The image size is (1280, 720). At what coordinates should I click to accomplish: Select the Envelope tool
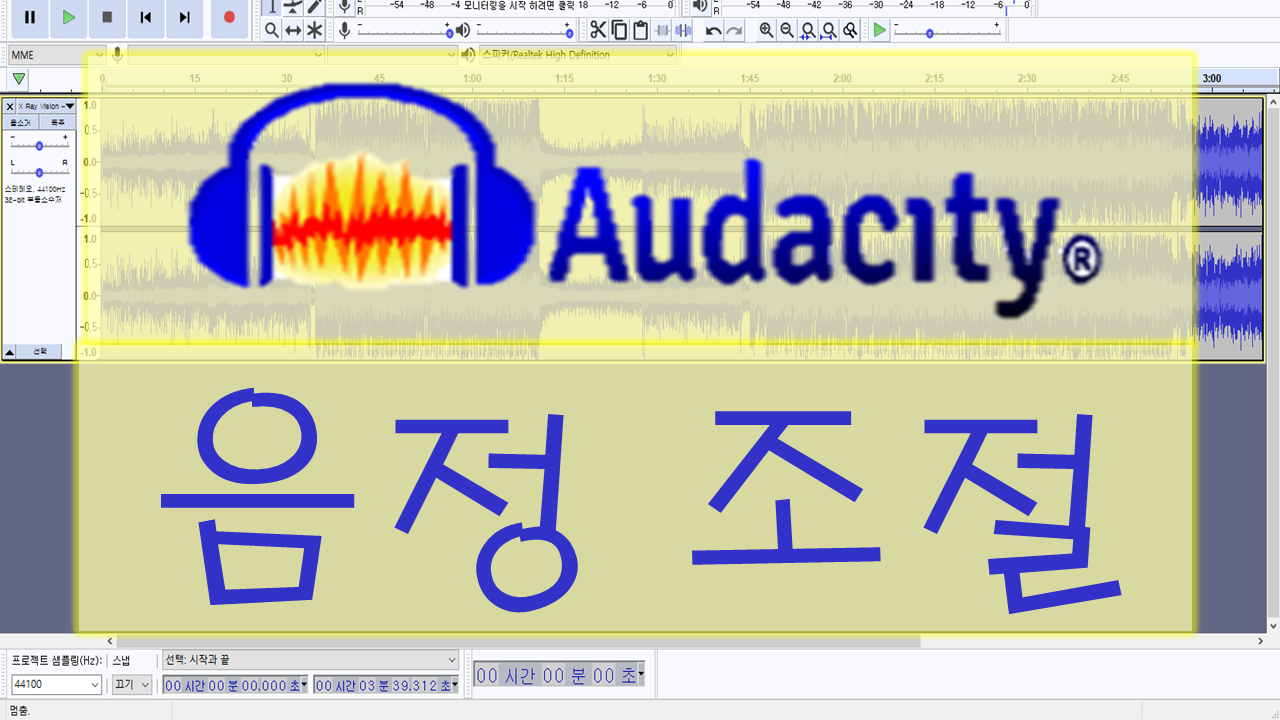tap(293, 7)
